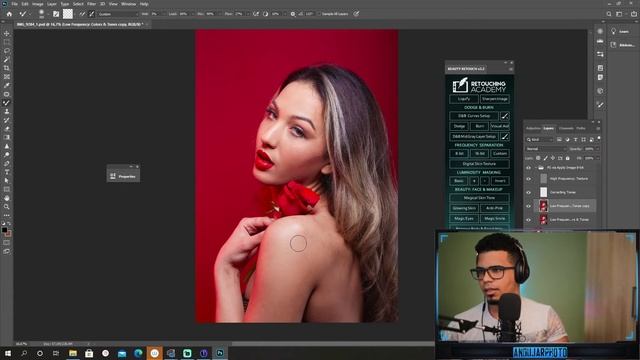Click the Digital Skin Texture button
The height and width of the screenshot is (360, 640).
click(479, 164)
